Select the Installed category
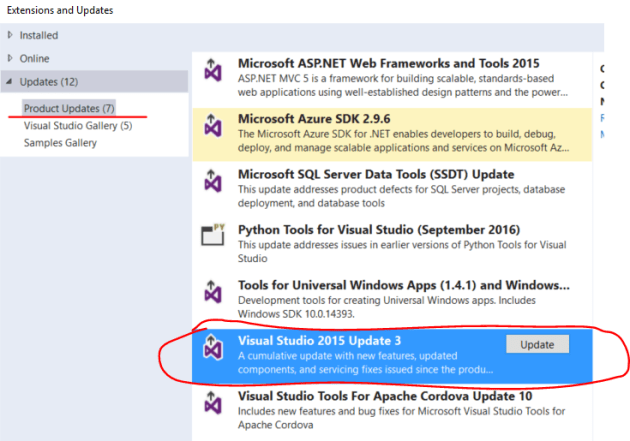630x441 pixels. [x=39, y=35]
